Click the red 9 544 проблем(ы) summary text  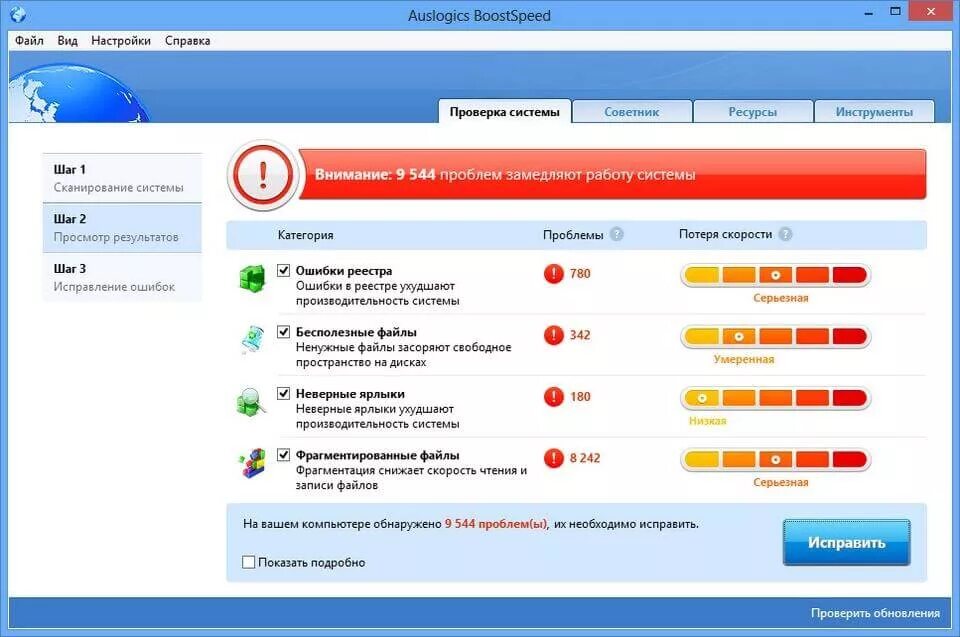(x=497, y=524)
